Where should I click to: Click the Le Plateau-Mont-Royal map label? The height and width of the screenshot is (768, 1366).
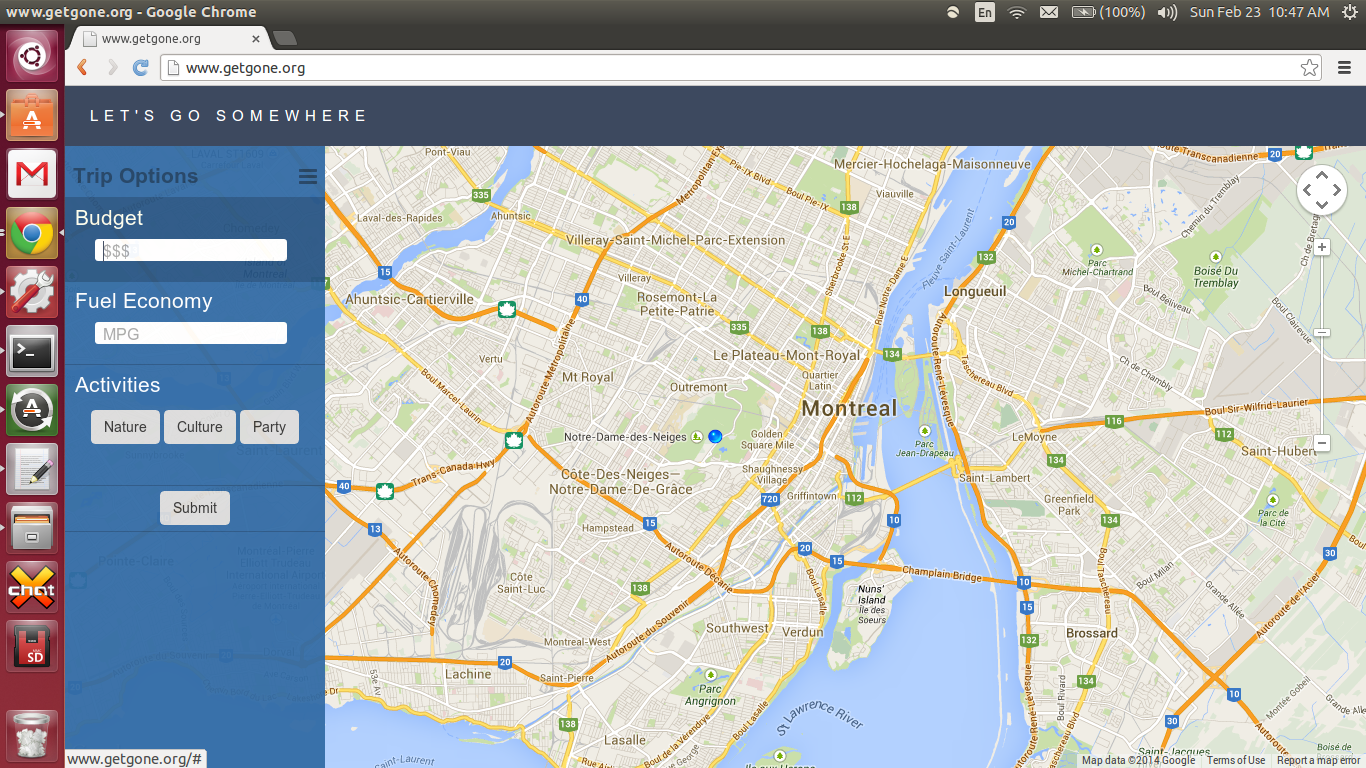(x=786, y=355)
